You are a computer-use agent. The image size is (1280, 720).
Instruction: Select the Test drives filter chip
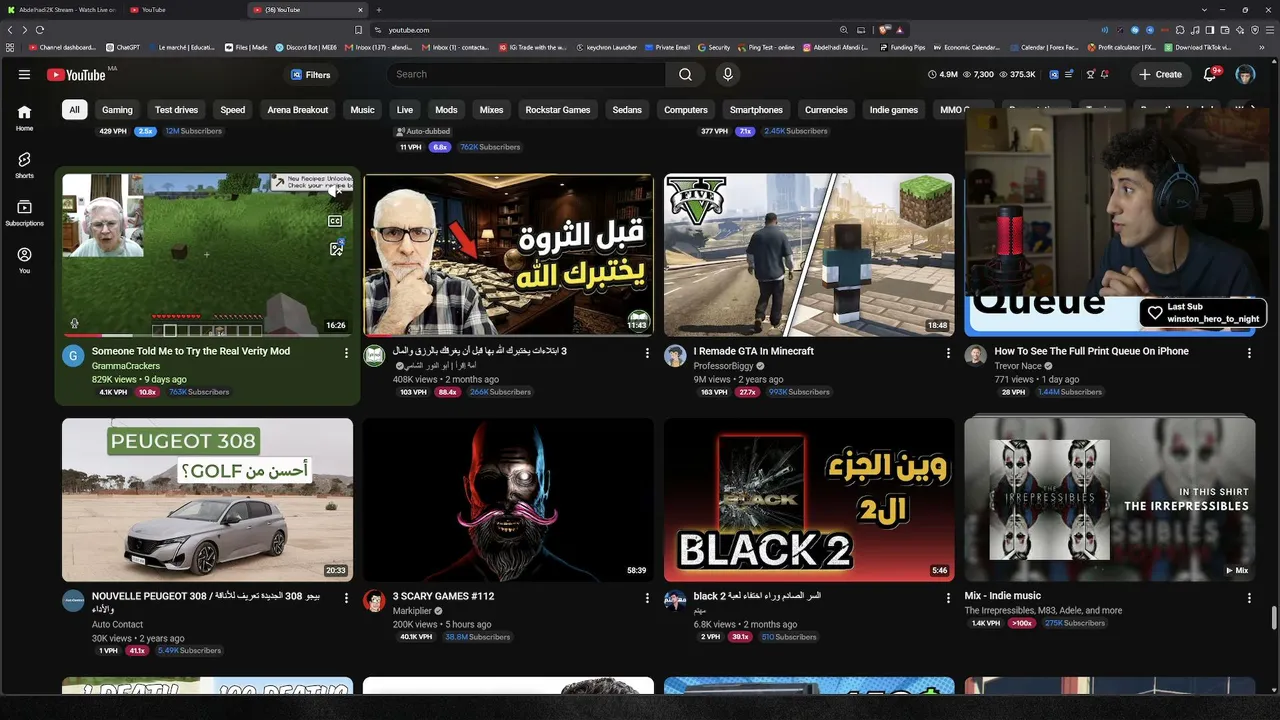point(176,110)
